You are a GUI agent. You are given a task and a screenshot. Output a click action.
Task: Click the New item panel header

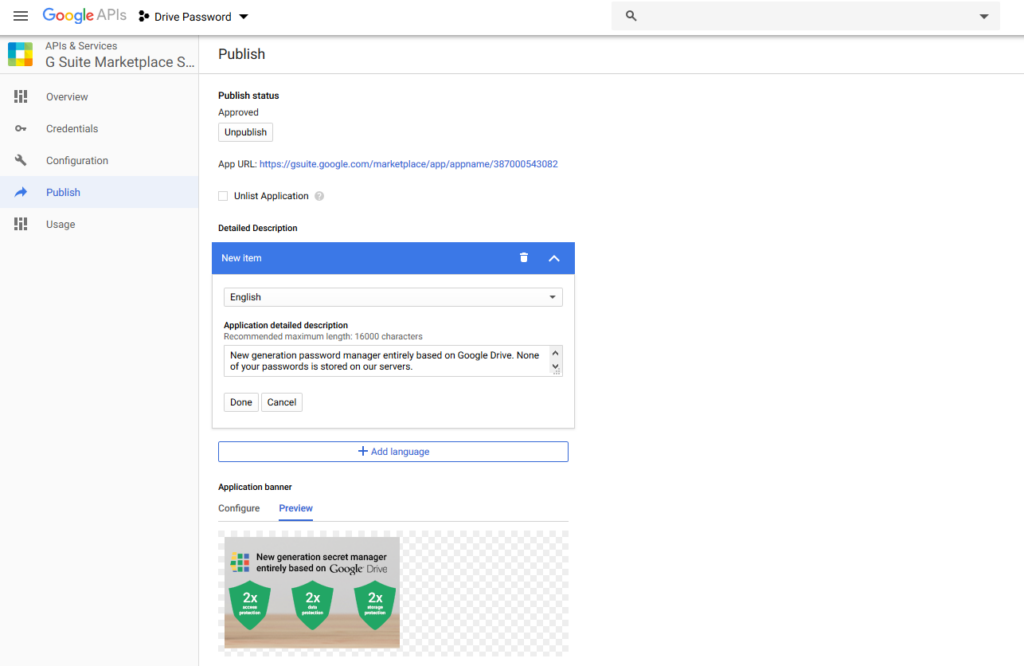(x=393, y=258)
